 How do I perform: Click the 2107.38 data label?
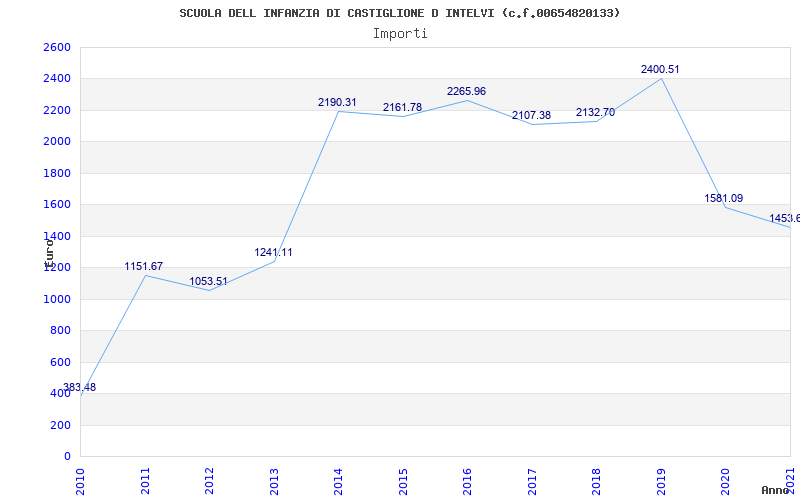(x=532, y=116)
